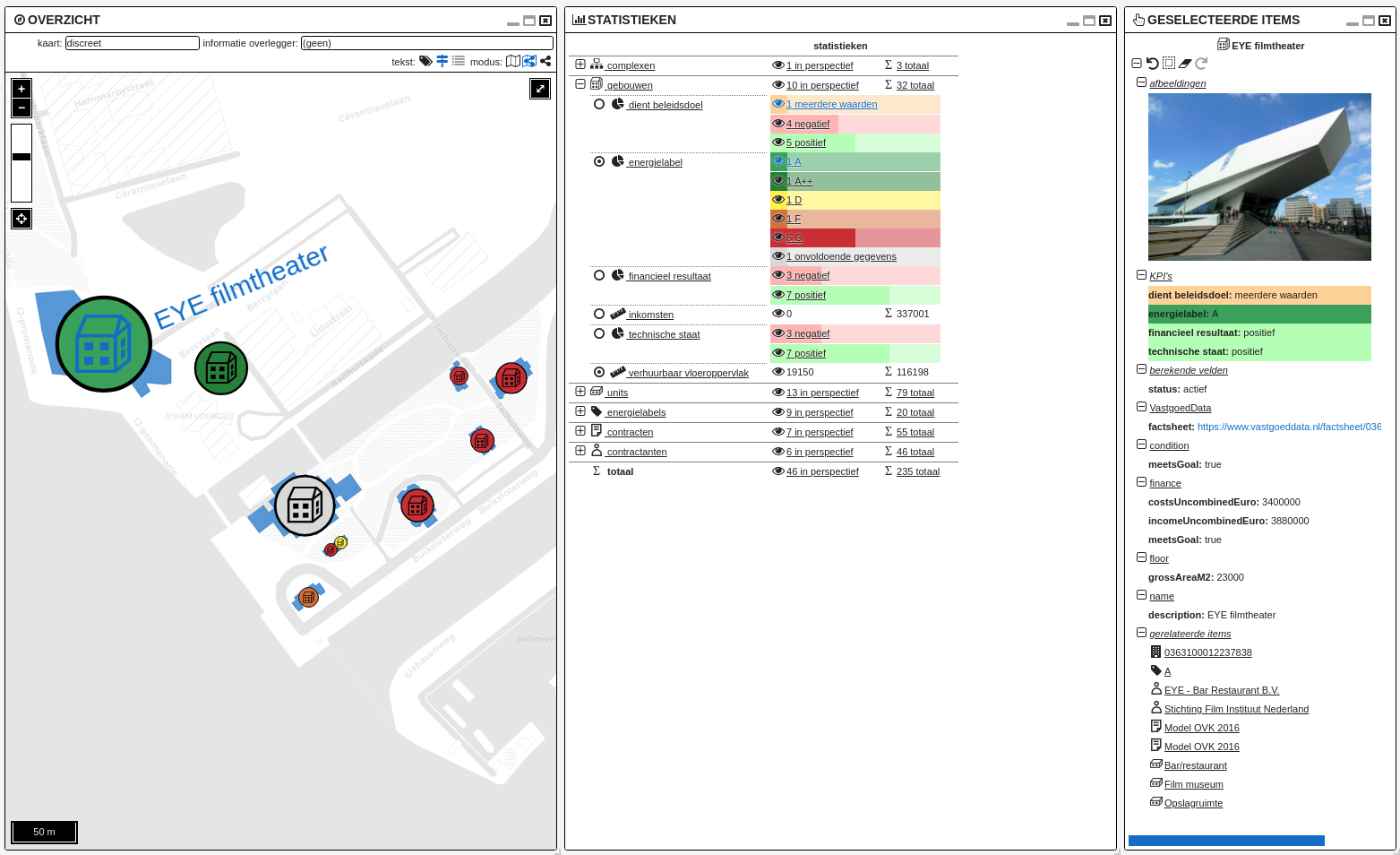
Task: Click the 1 D yellow energielabel bar
Action: click(855, 200)
